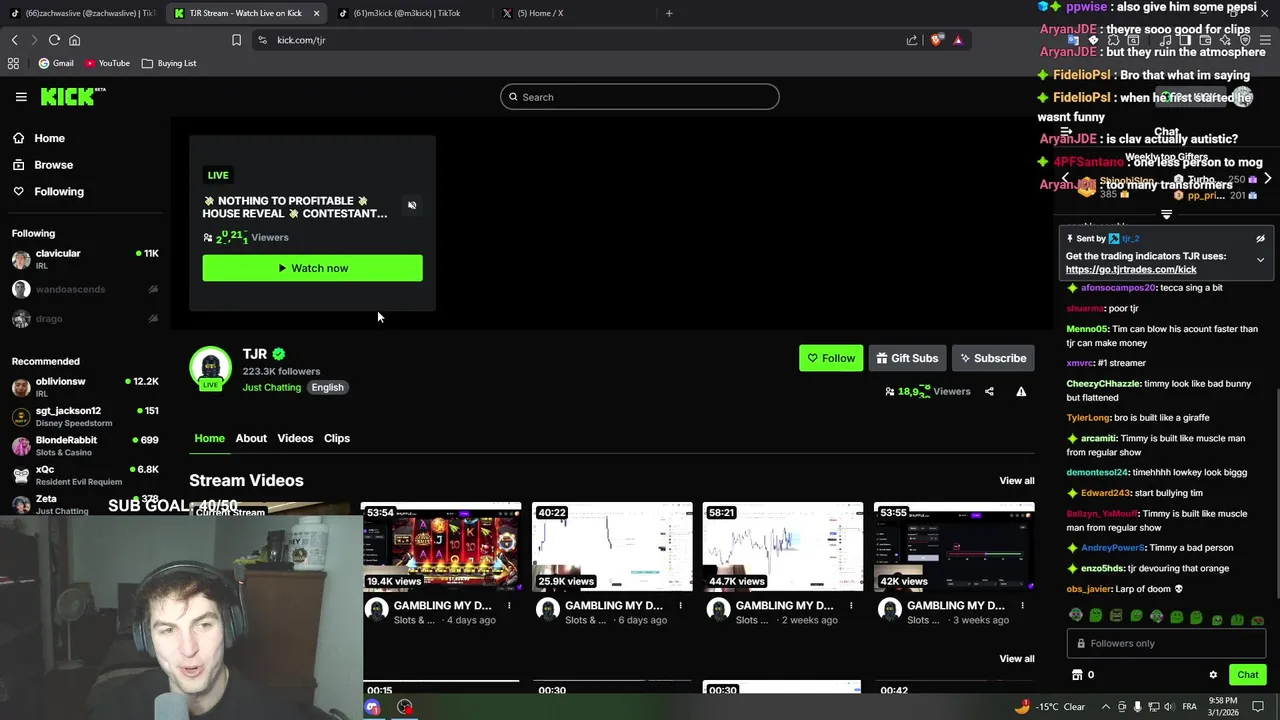Image resolution: width=1280 pixels, height=720 pixels.
Task: Subscribe to the TJR channel
Action: point(993,358)
